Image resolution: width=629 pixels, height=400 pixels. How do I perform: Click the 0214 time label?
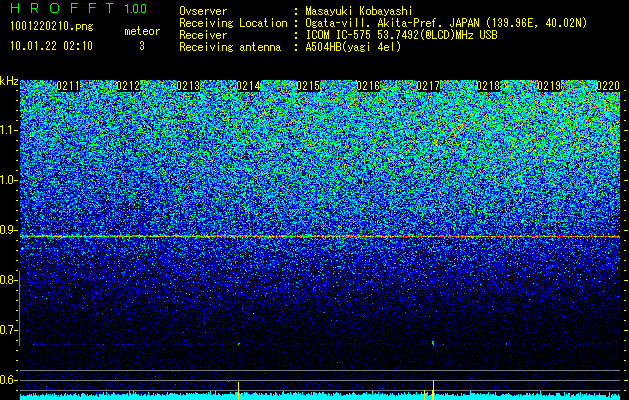point(248,86)
